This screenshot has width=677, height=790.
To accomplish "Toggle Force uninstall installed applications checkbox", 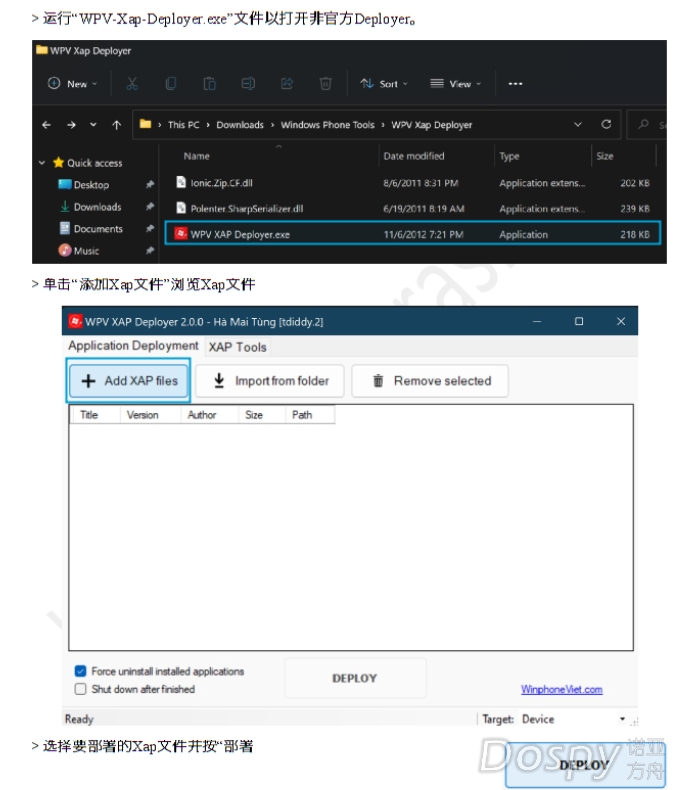I will [x=80, y=671].
